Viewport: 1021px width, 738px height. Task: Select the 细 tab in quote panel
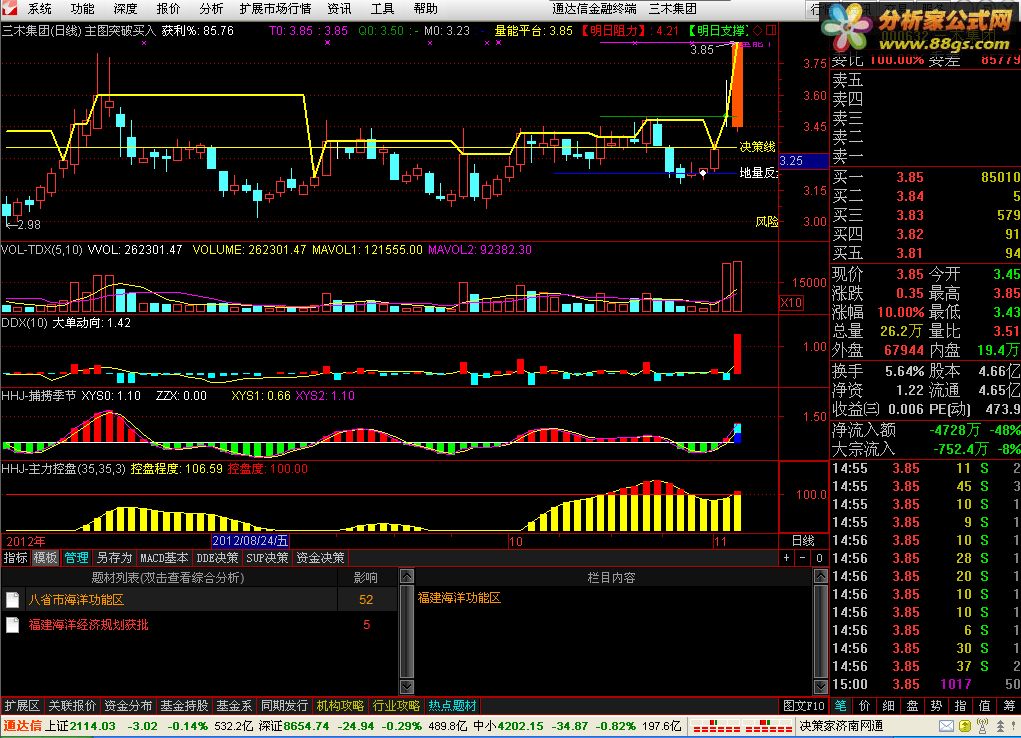pyautogui.click(x=888, y=705)
